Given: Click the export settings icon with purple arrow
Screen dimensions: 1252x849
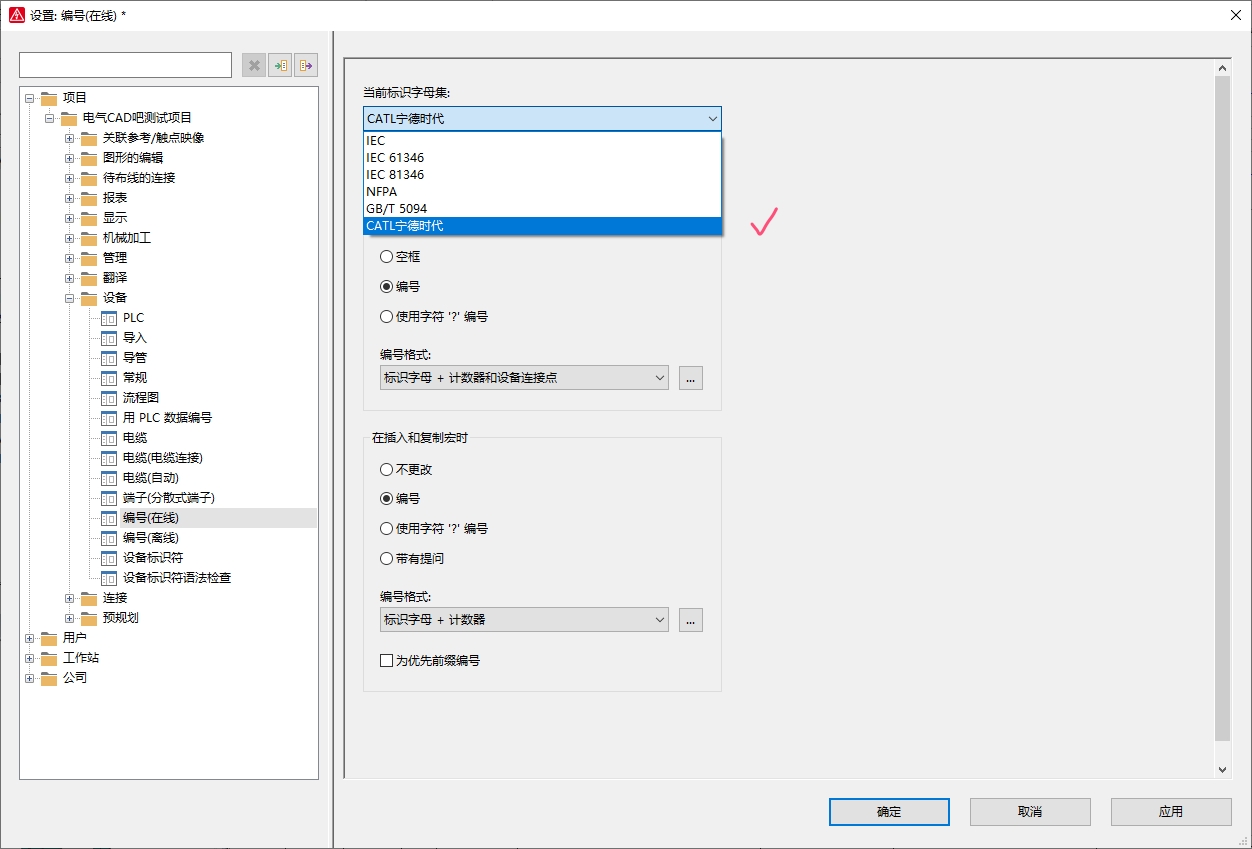Looking at the screenshot, I should 306,66.
